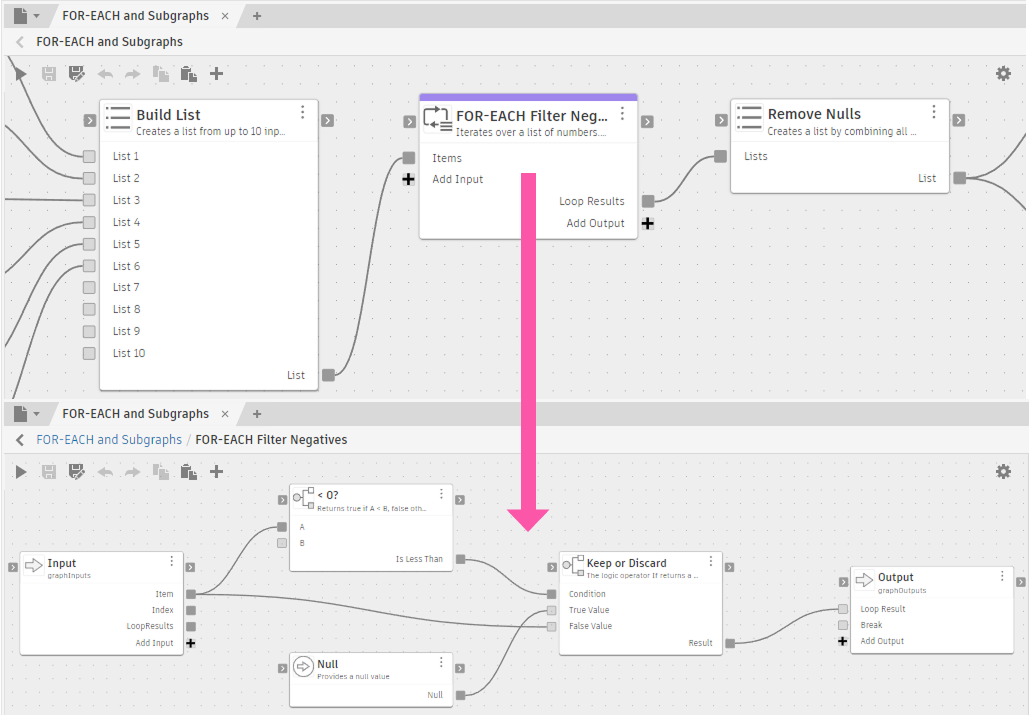Paste using the lower toolbar paste icon
The height and width of the screenshot is (715, 1029).
[x=188, y=472]
